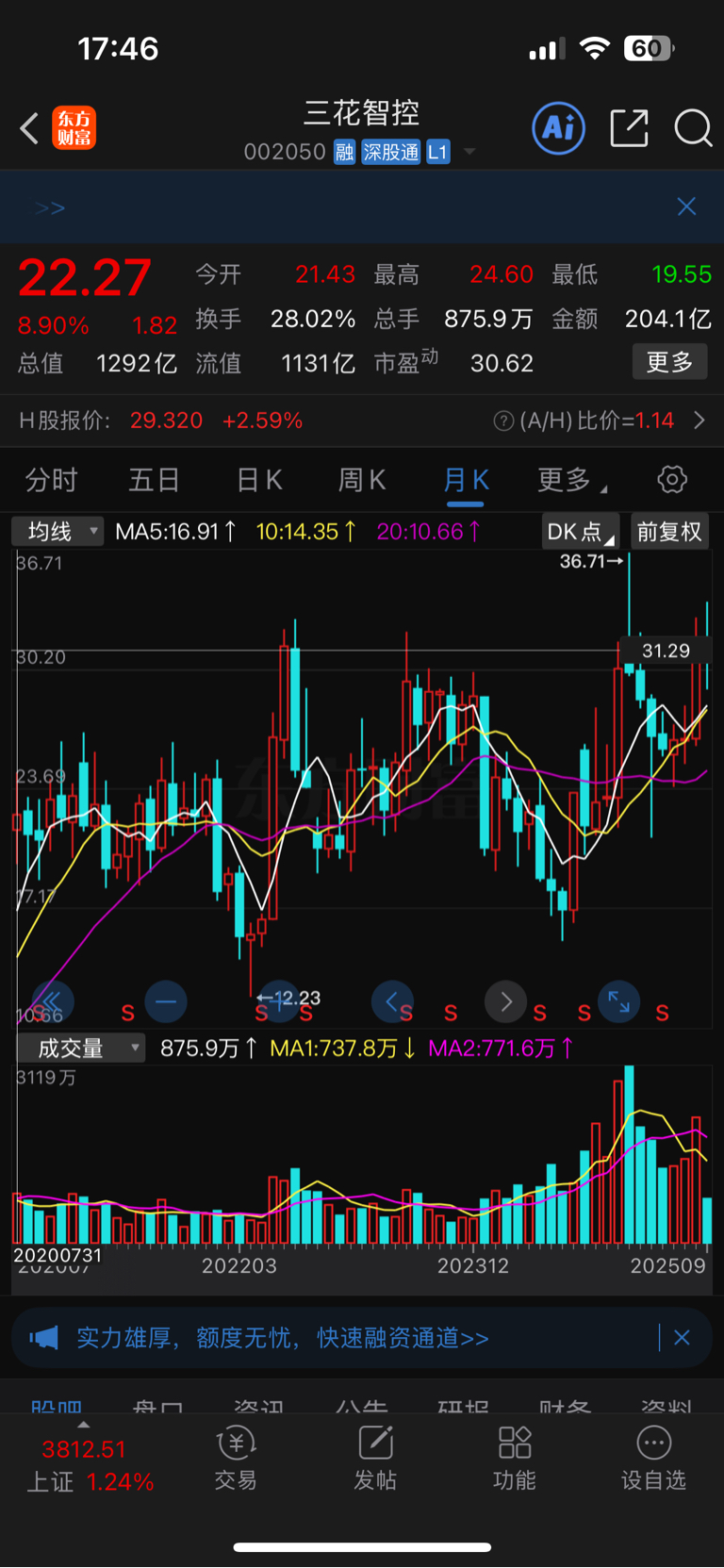
Task: Tap the stock code 002050
Action: (285, 152)
